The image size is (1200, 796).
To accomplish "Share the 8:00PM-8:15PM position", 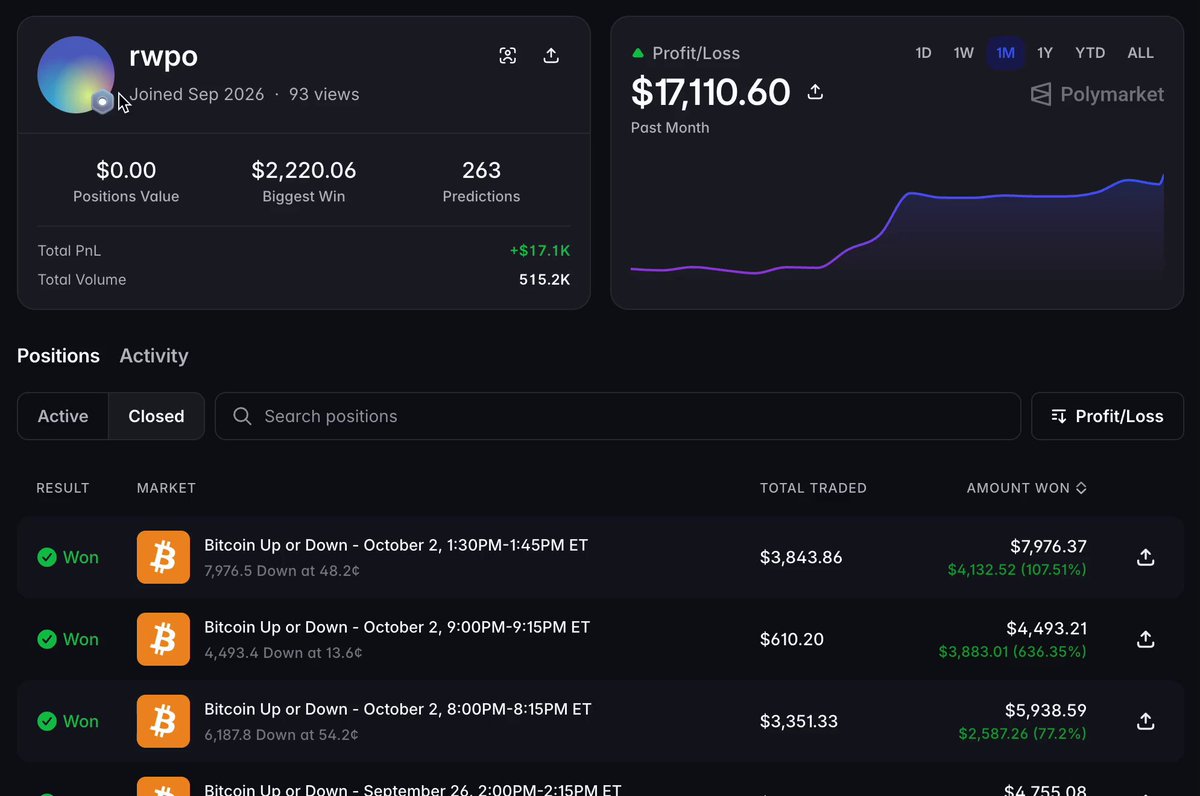I will pos(1146,721).
